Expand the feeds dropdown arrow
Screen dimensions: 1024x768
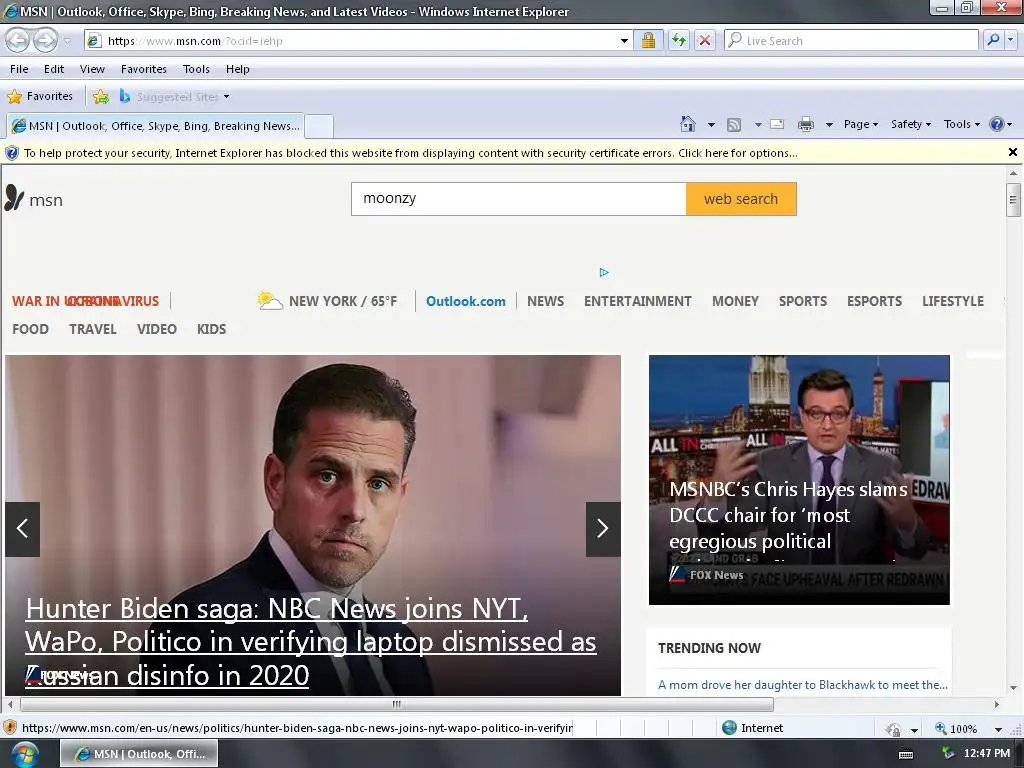758,124
